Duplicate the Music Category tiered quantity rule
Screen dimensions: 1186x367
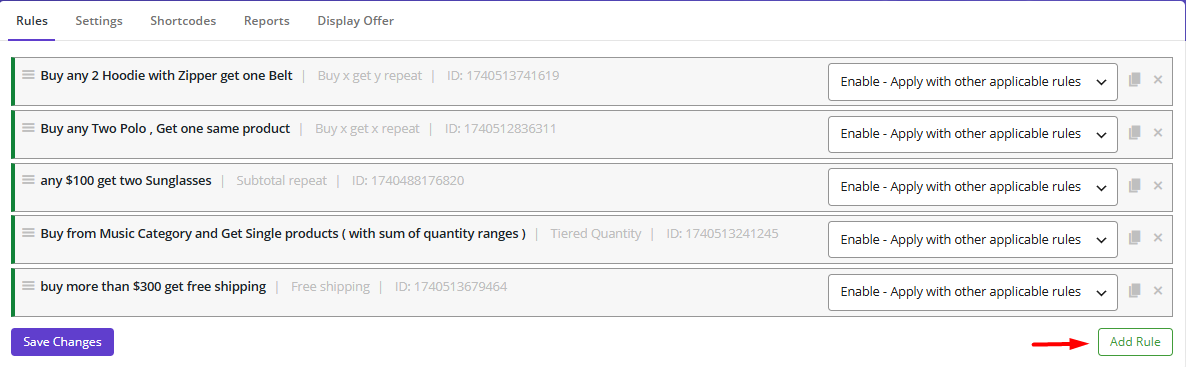click(1134, 238)
